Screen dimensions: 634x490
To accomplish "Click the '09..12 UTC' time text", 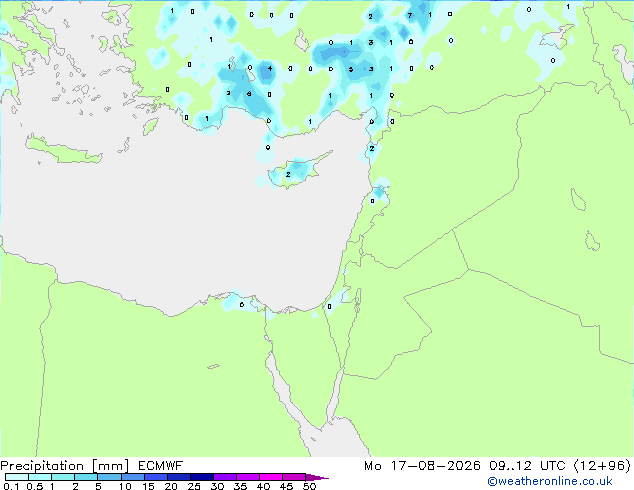I will click(527, 466).
